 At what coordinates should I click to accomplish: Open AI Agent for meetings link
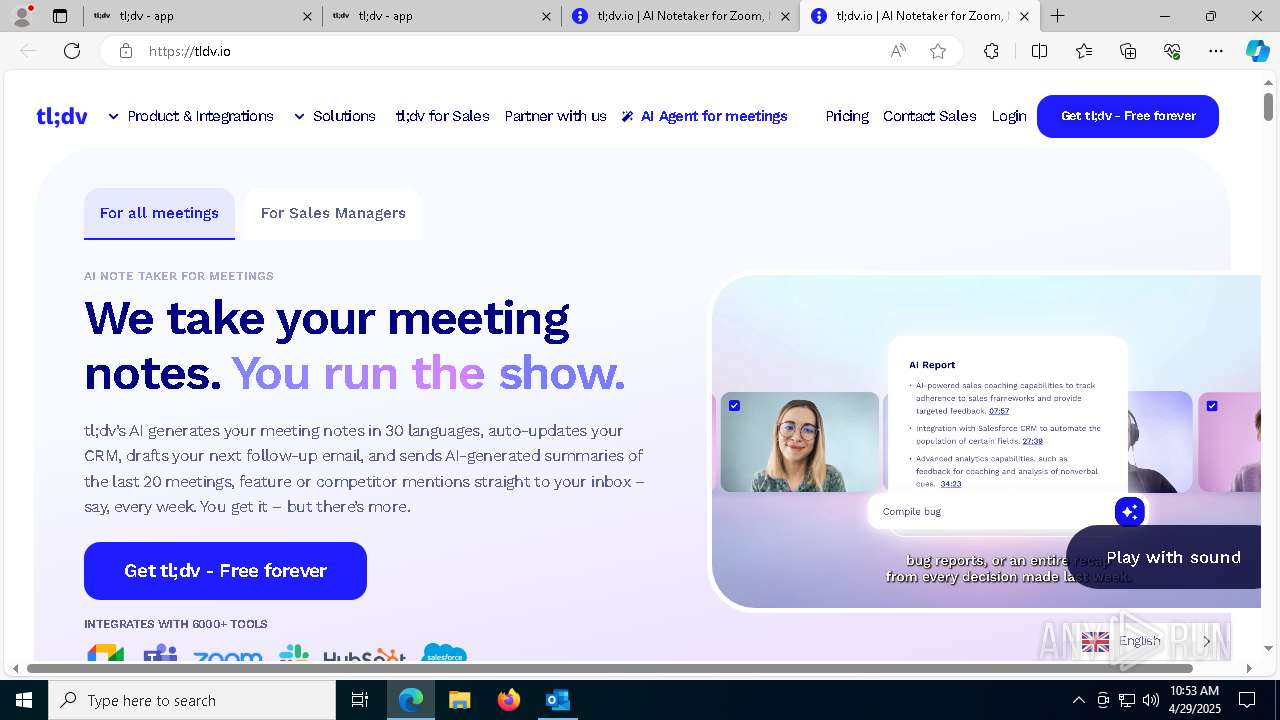[x=704, y=116]
